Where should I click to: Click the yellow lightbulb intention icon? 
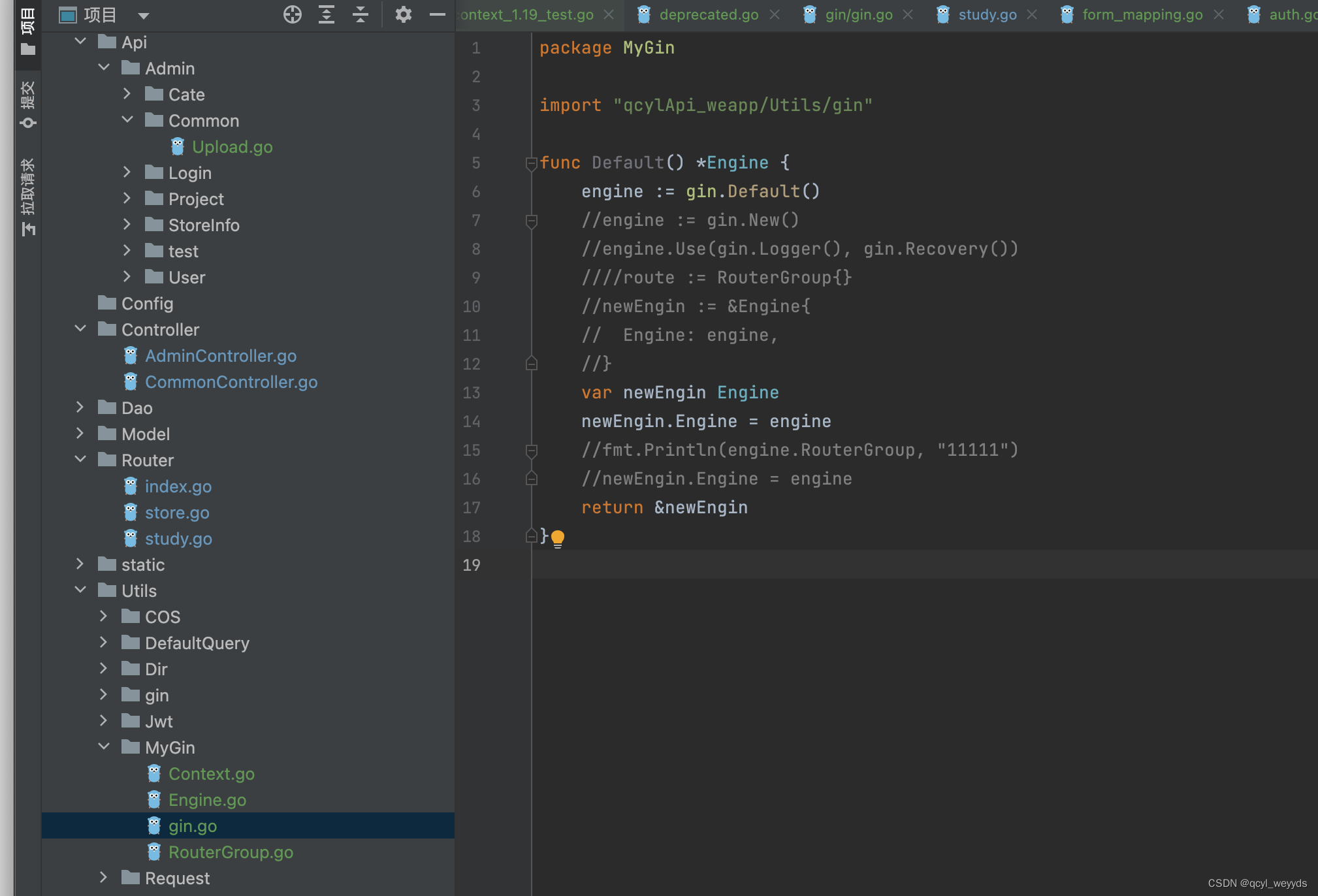[557, 538]
